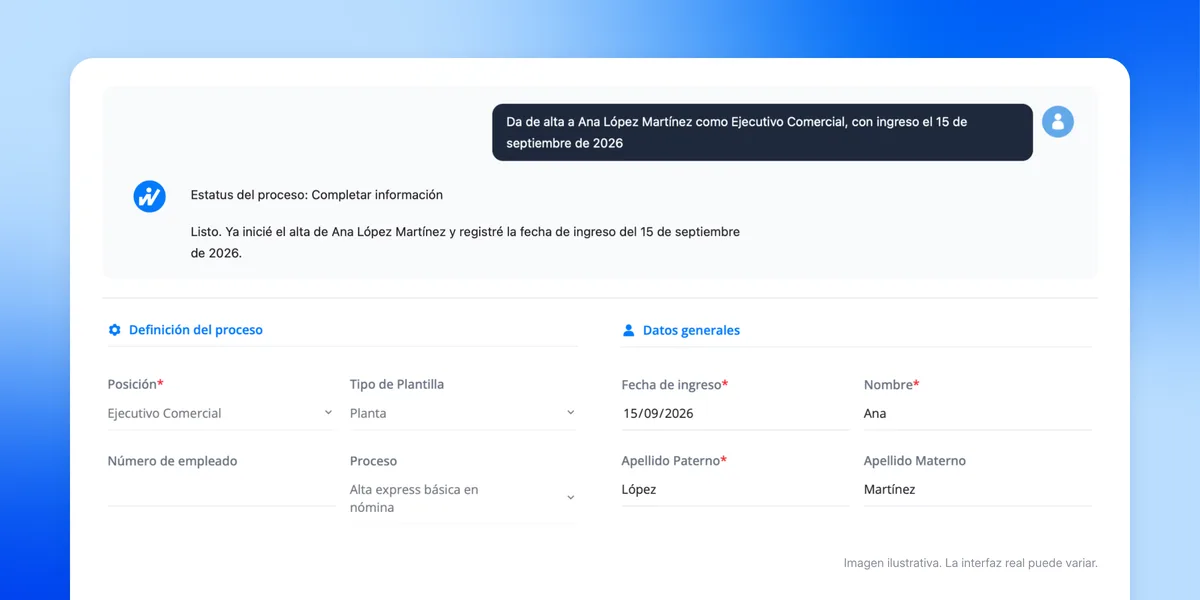The height and width of the screenshot is (600, 1200).
Task: Click the Nombre field containing Ana
Action: tap(977, 413)
